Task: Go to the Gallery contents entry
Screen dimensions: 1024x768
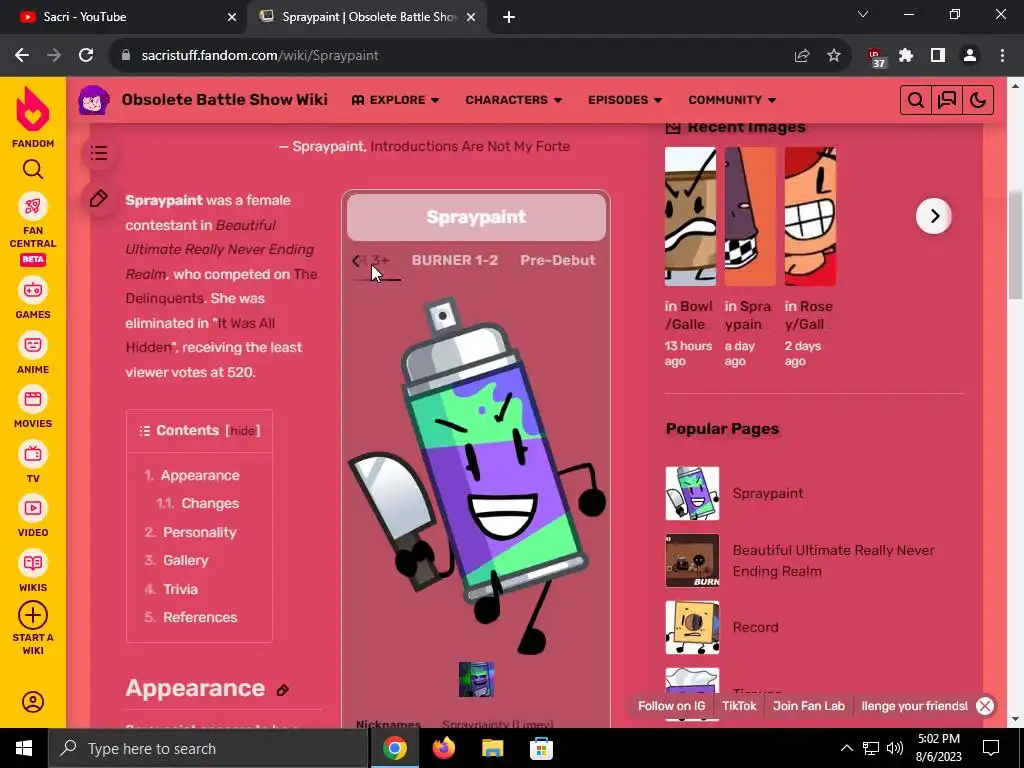Action: [185, 560]
